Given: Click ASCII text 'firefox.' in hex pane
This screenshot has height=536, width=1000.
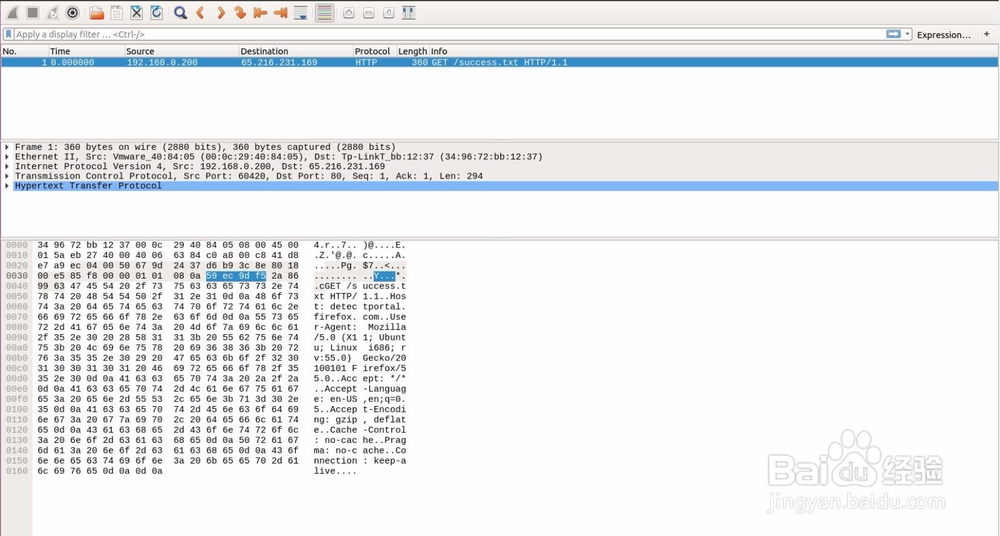Looking at the screenshot, I should (334, 317).
